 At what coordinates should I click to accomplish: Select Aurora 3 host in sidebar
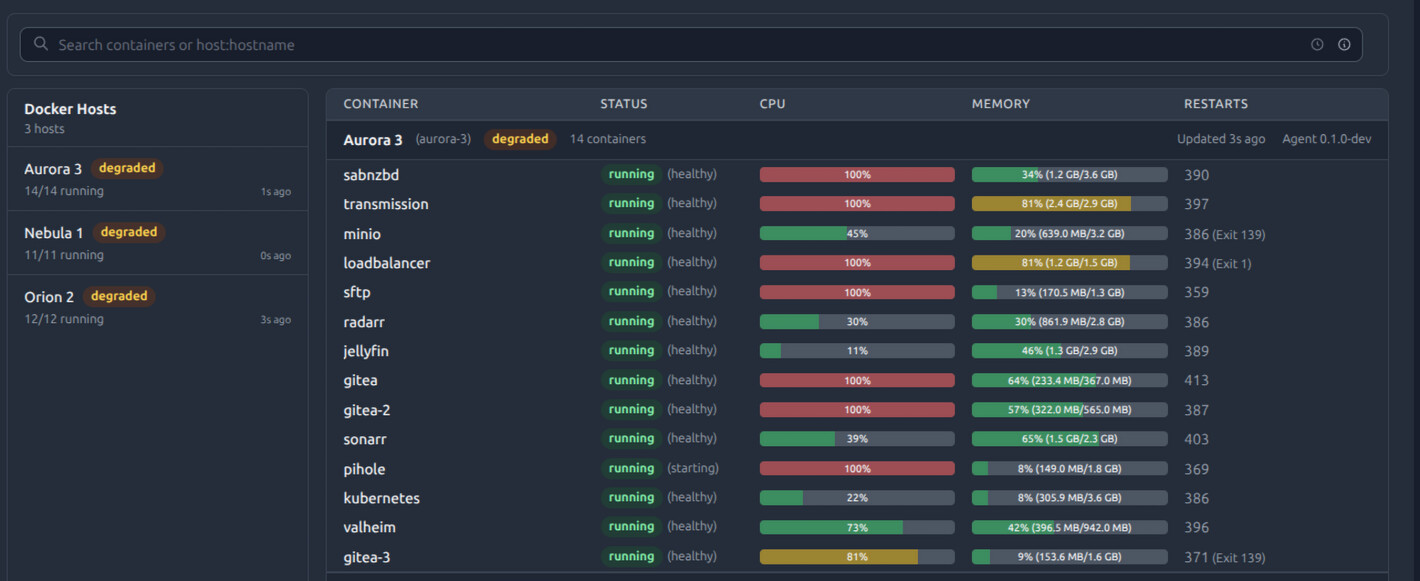pos(157,179)
